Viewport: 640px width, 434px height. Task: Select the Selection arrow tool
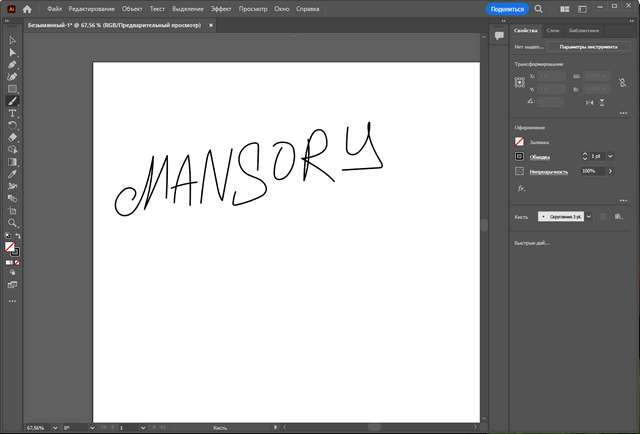pos(13,40)
